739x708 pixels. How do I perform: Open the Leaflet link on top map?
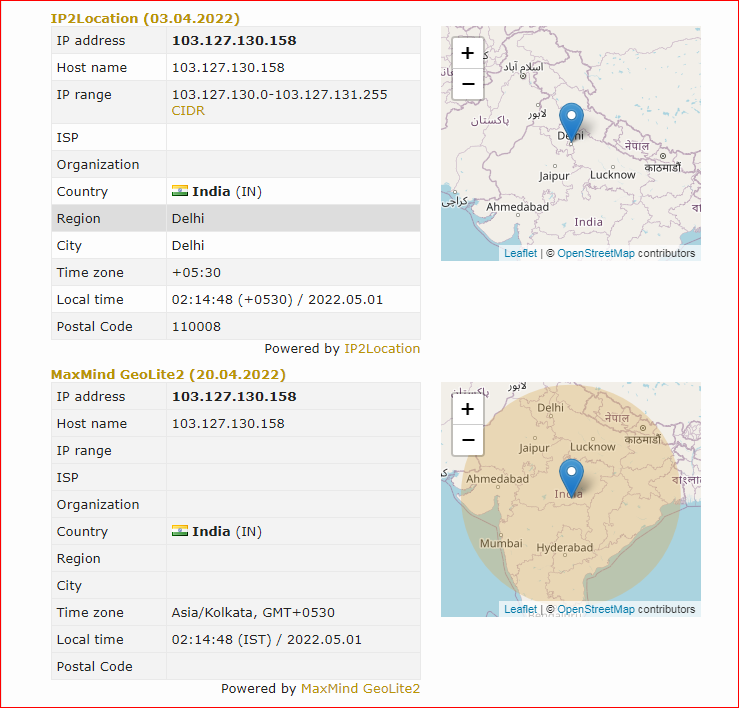(x=520, y=254)
